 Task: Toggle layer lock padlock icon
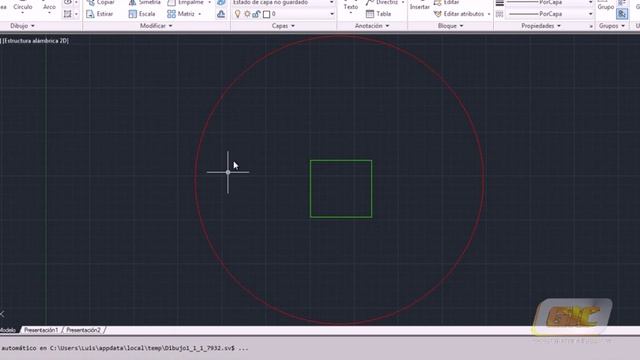click(x=256, y=14)
